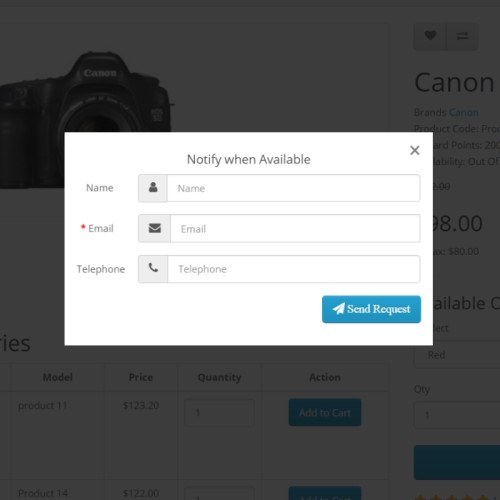This screenshot has height=500, width=500.
Task: Click the phone icon beside Telephone field
Action: tap(153, 268)
